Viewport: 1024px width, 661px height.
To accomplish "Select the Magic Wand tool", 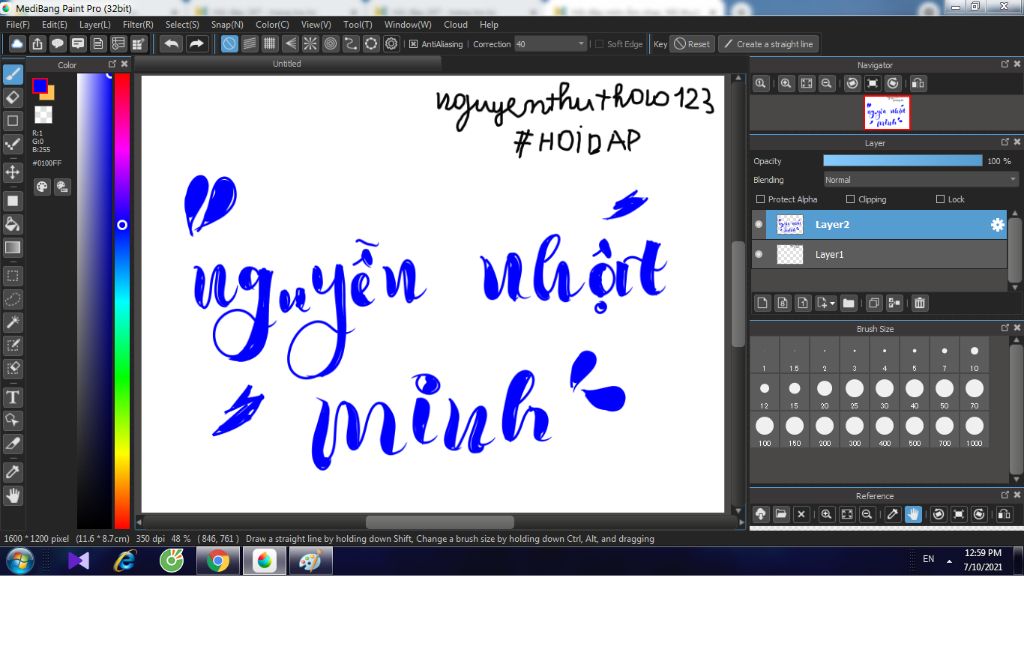I will (x=13, y=322).
